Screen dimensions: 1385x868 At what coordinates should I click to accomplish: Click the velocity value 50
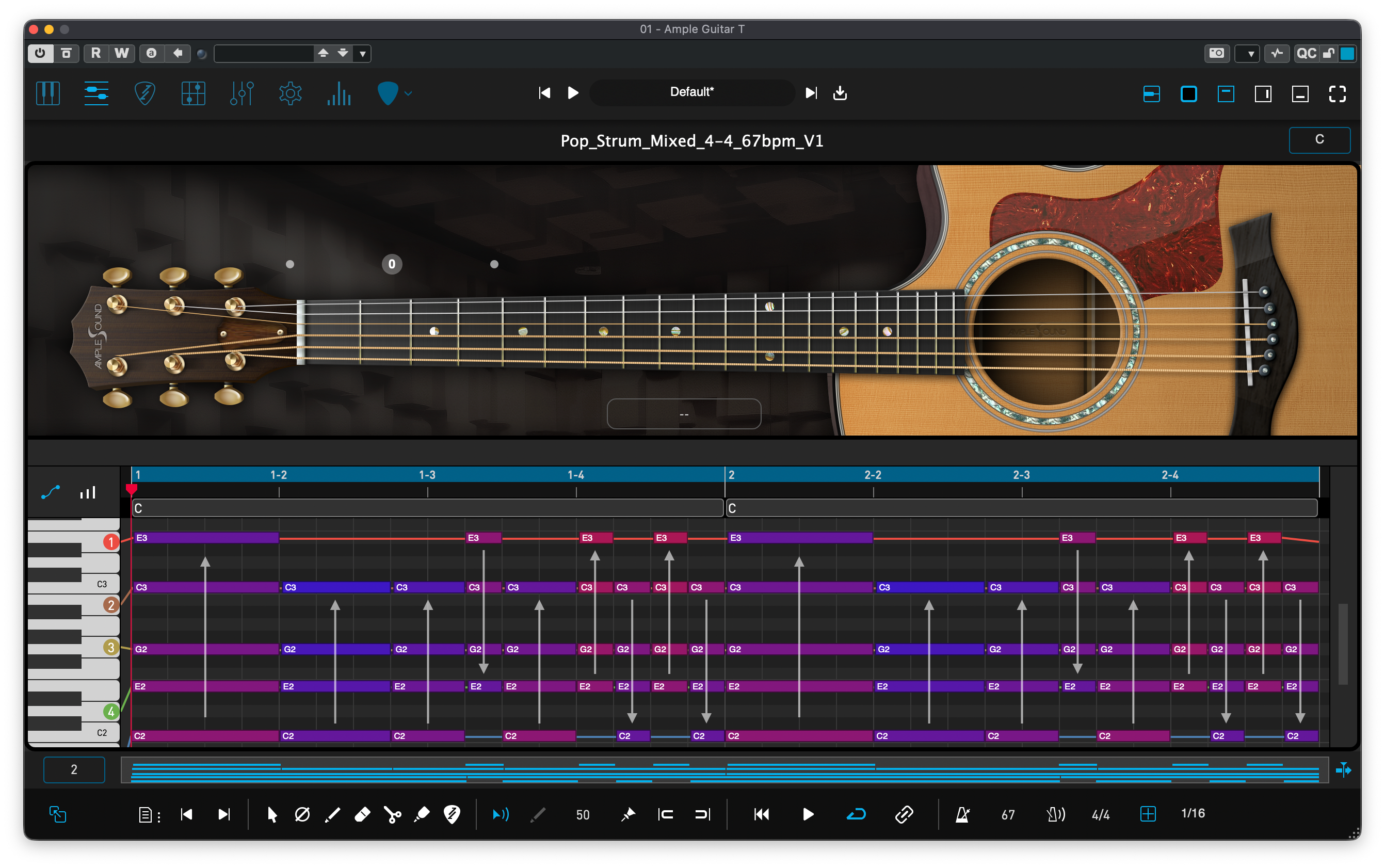pyautogui.click(x=583, y=815)
